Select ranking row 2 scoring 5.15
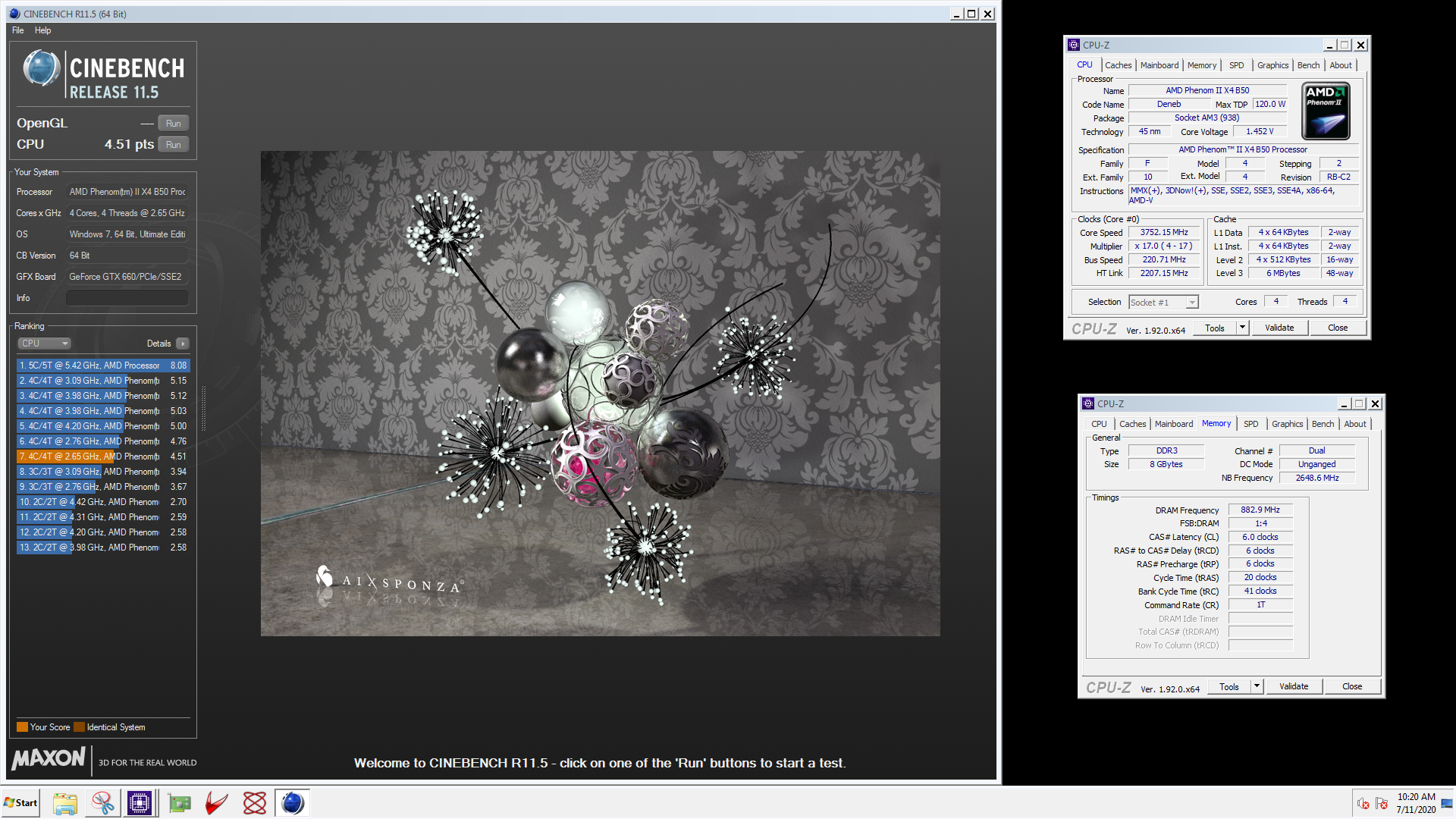 tap(103, 381)
